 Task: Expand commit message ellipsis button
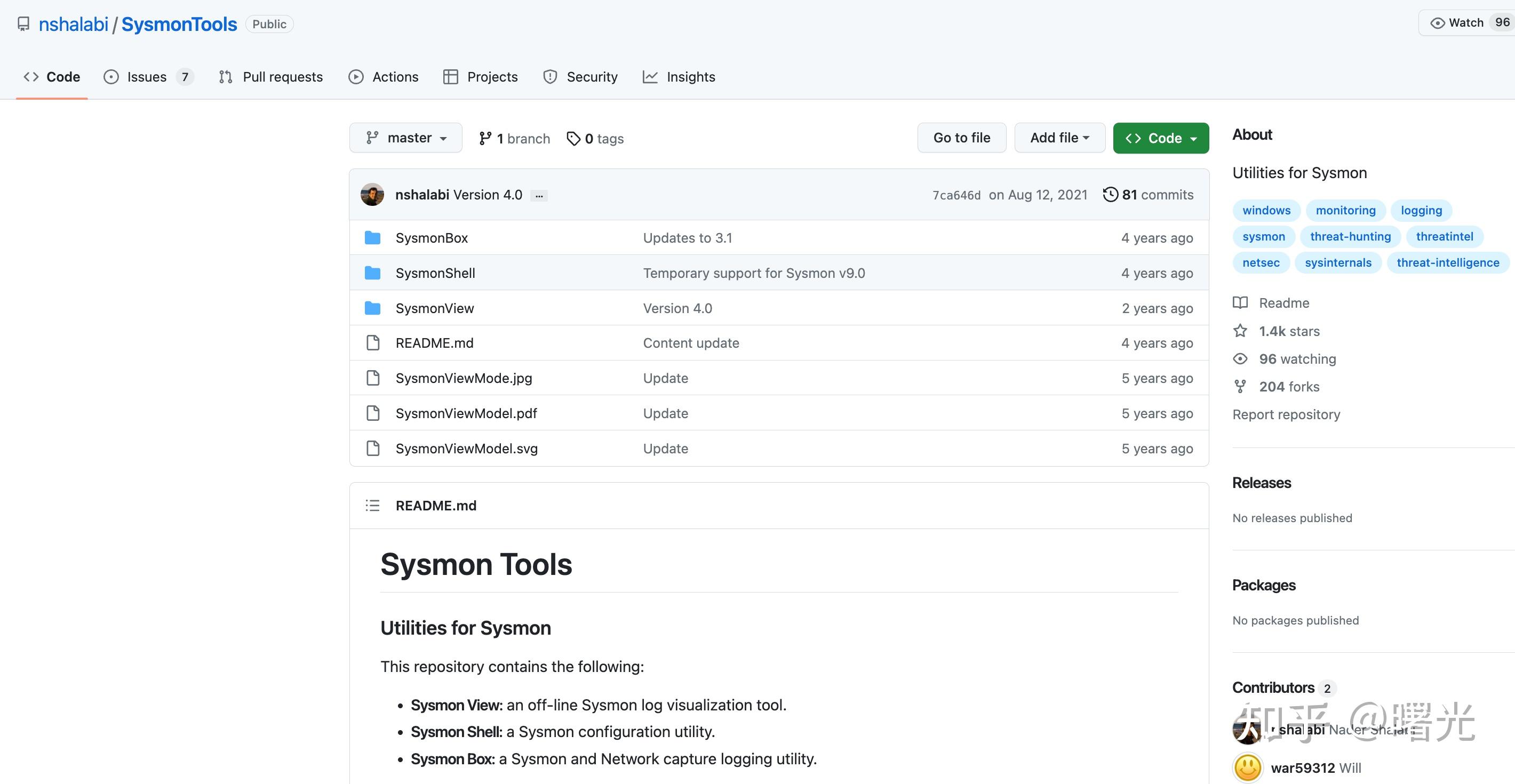(x=539, y=196)
